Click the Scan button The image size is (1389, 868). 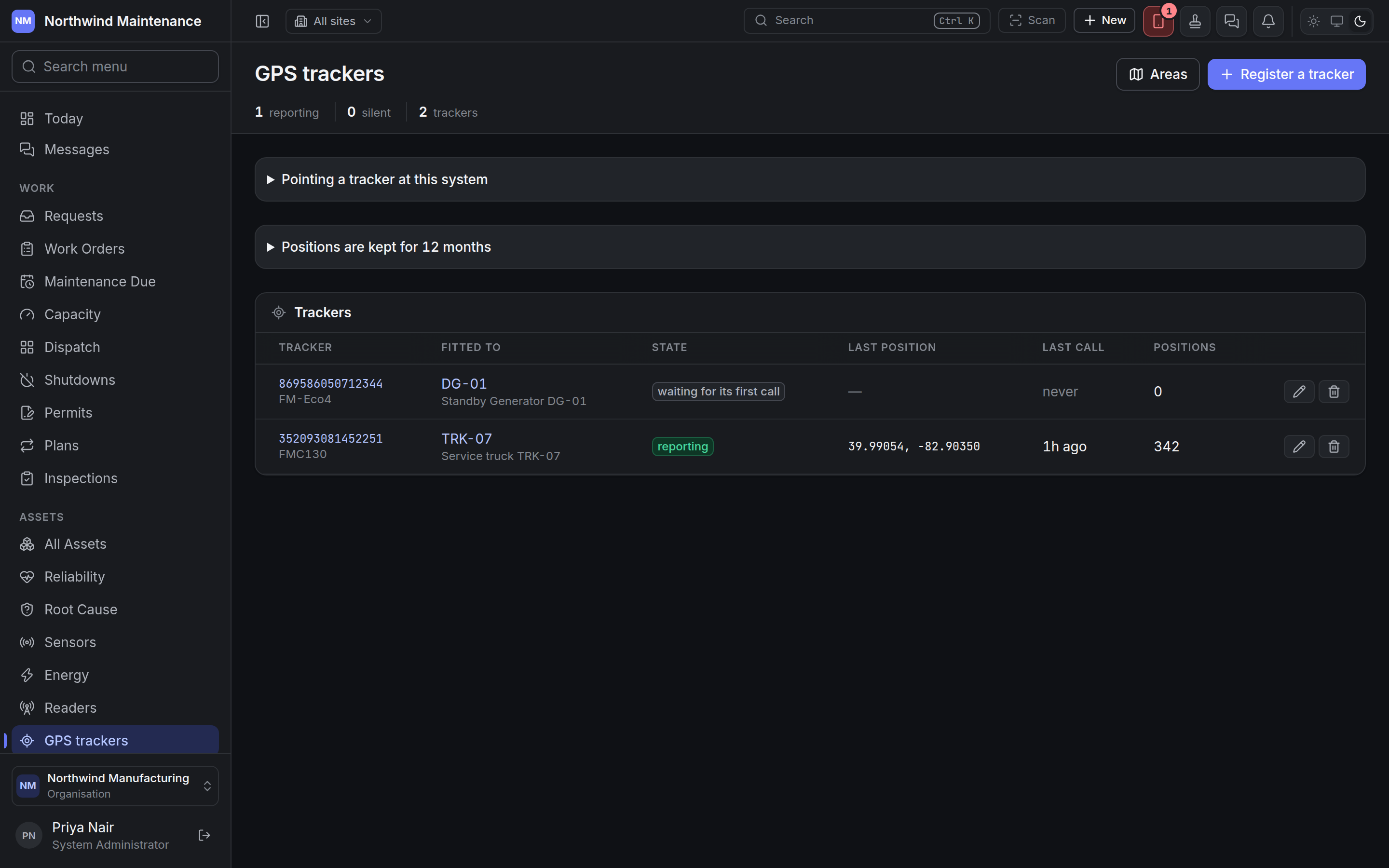click(x=1032, y=21)
